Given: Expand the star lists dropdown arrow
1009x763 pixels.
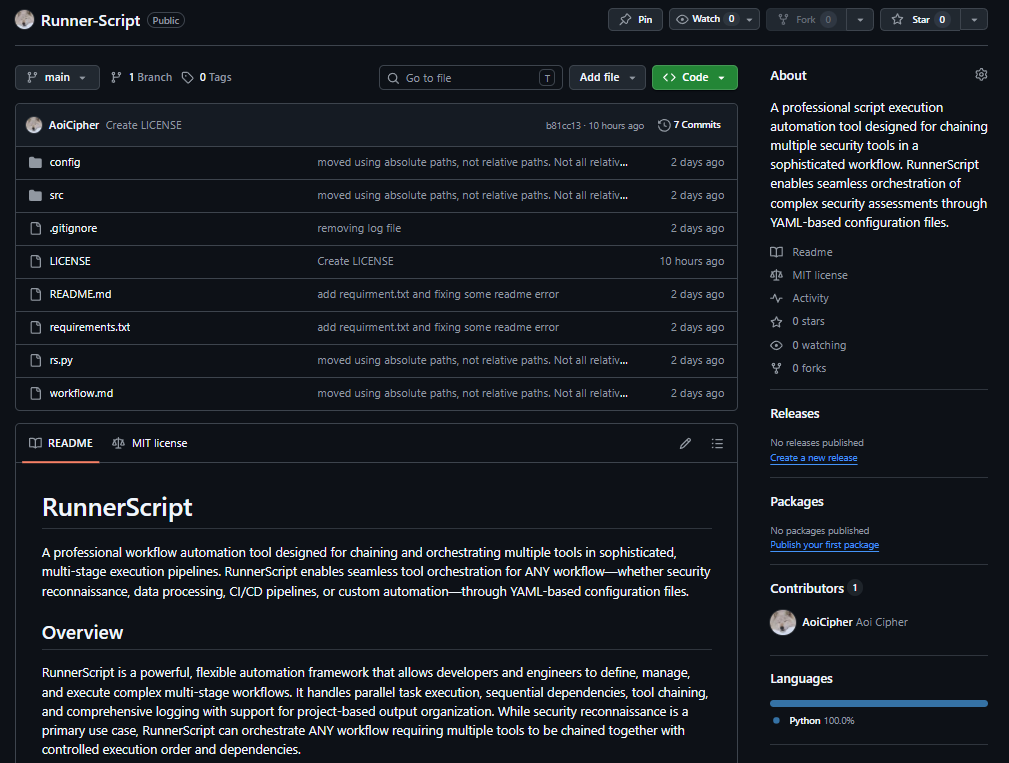Looking at the screenshot, I should point(974,19).
